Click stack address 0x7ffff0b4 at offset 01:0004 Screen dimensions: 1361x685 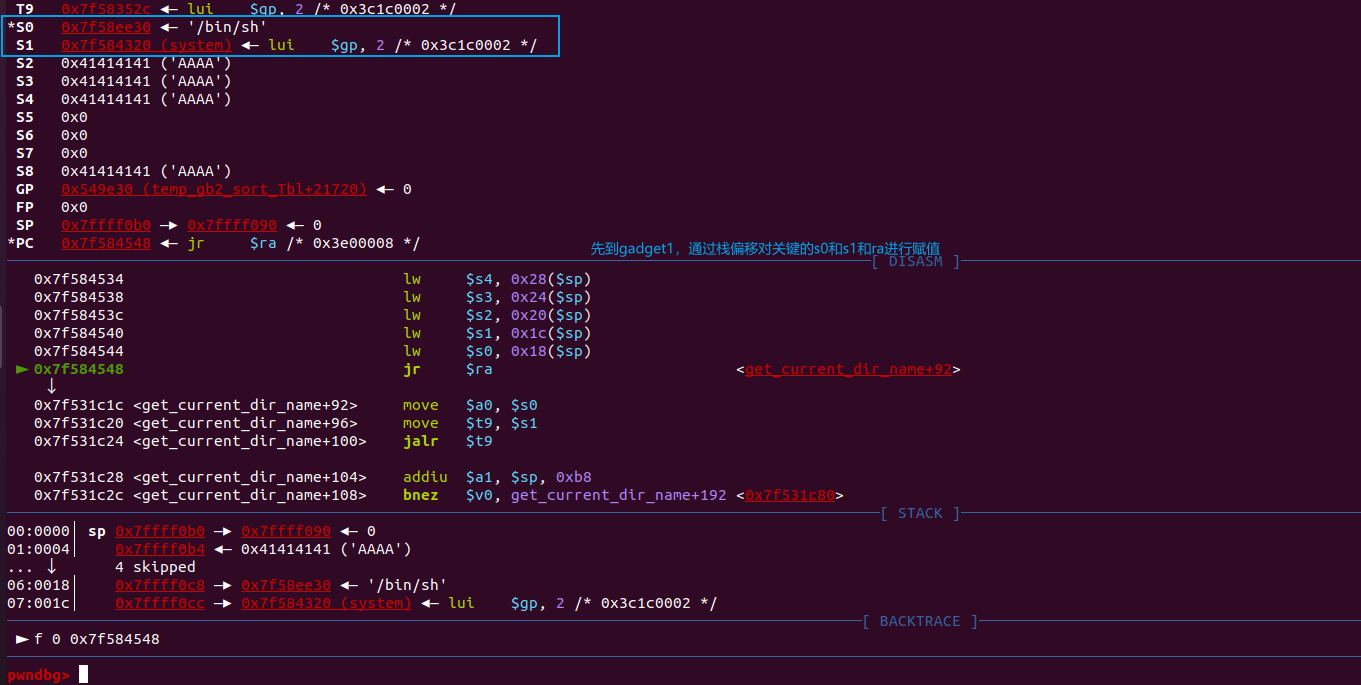coord(160,549)
